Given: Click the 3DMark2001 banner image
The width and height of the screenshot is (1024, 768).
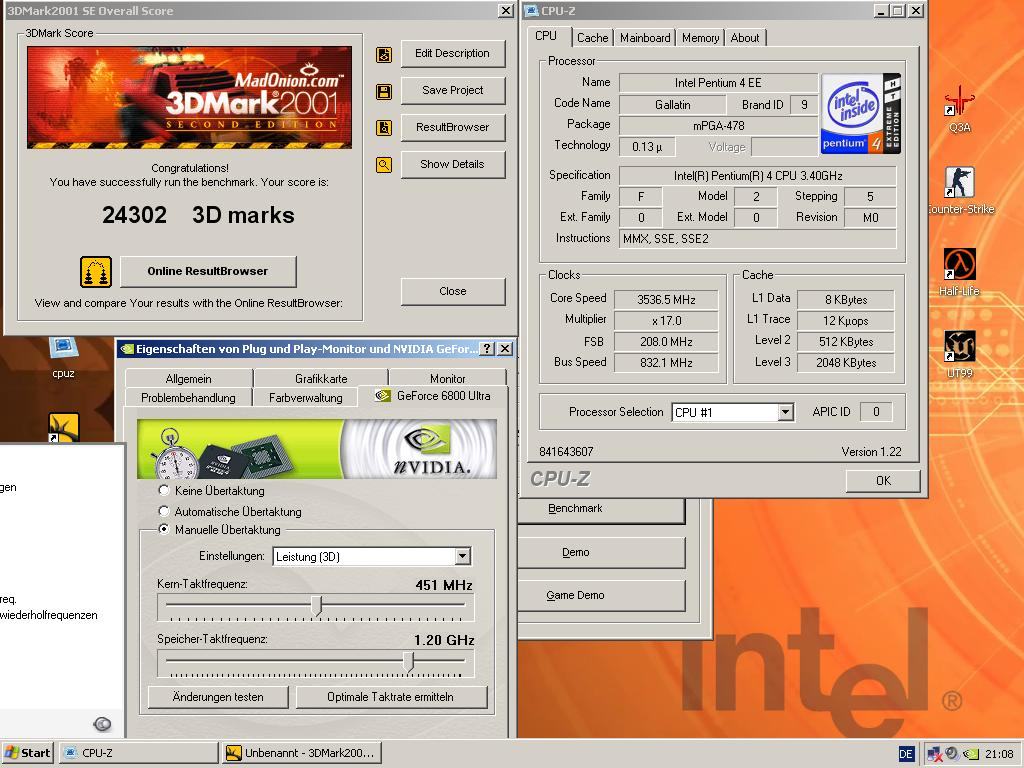Looking at the screenshot, I should [189, 97].
